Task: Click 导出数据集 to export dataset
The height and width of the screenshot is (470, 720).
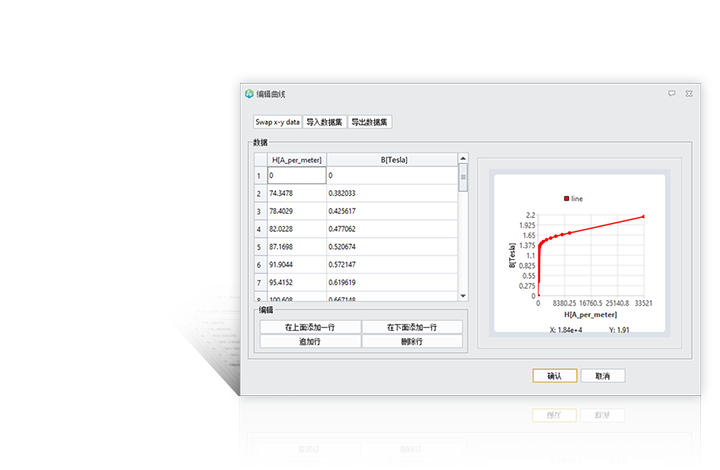Action: pyautogui.click(x=369, y=122)
